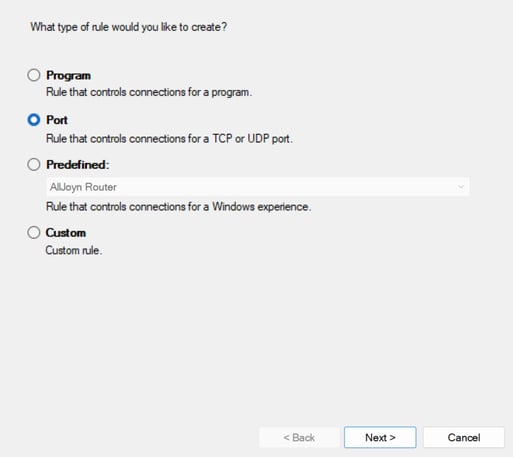Cancel the new rule wizard
Viewport: 513px width, 457px height.
click(x=464, y=437)
